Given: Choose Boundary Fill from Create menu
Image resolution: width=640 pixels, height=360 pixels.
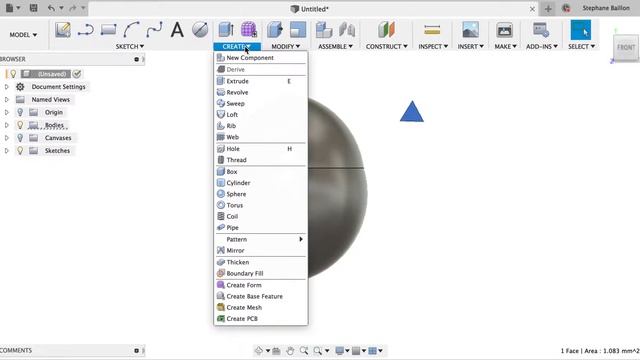Looking at the screenshot, I should point(260,273).
